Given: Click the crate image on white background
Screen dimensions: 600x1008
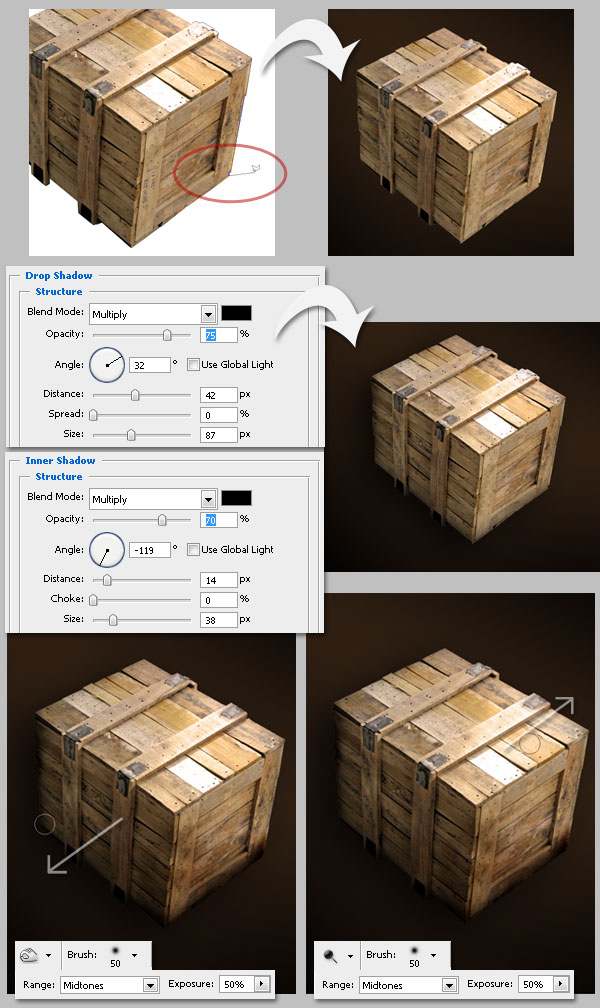Looking at the screenshot, I should pyautogui.click(x=152, y=132).
